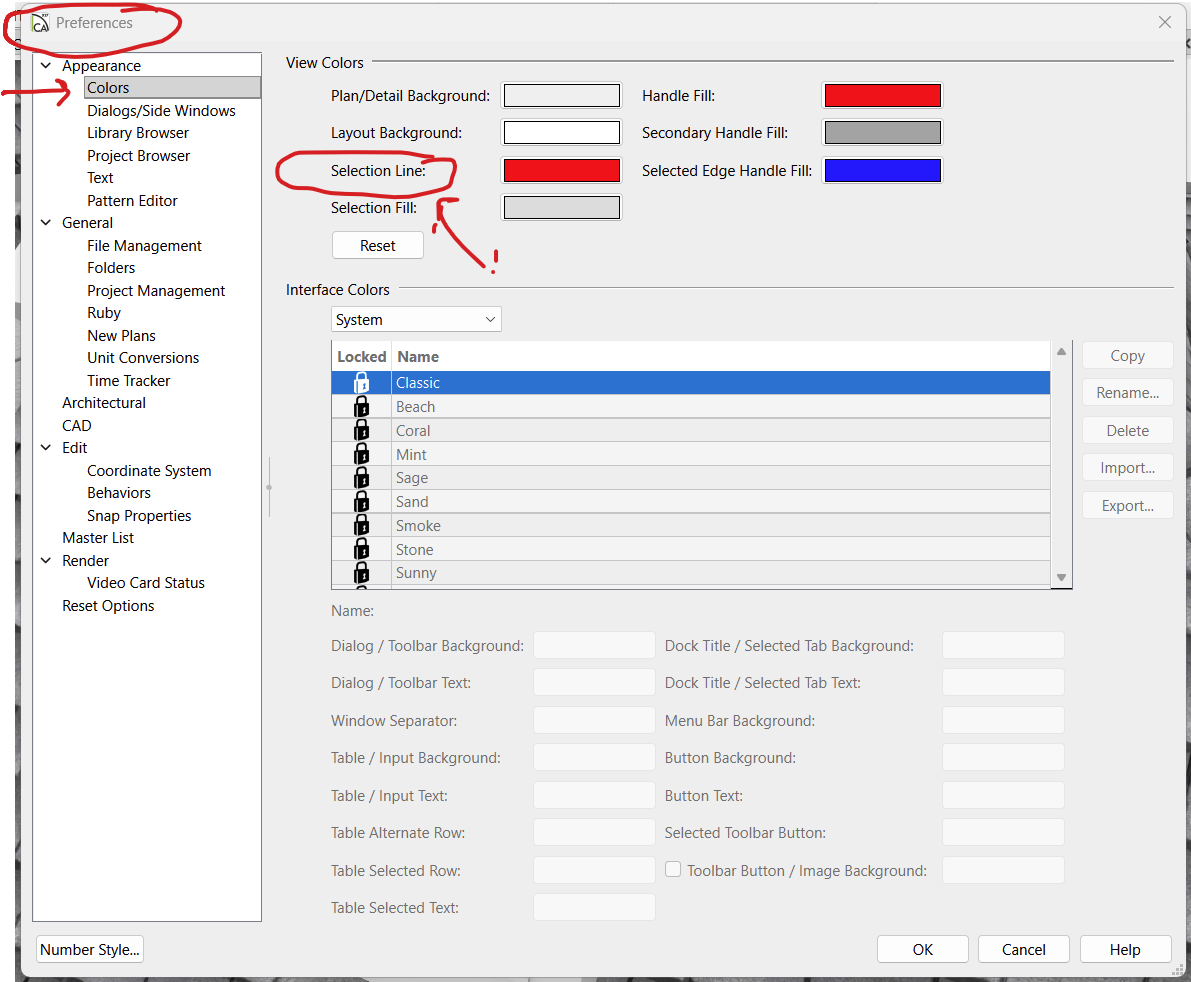This screenshot has width=1191, height=982.
Task: Collapse the Appearance tree section
Action: click(46, 66)
